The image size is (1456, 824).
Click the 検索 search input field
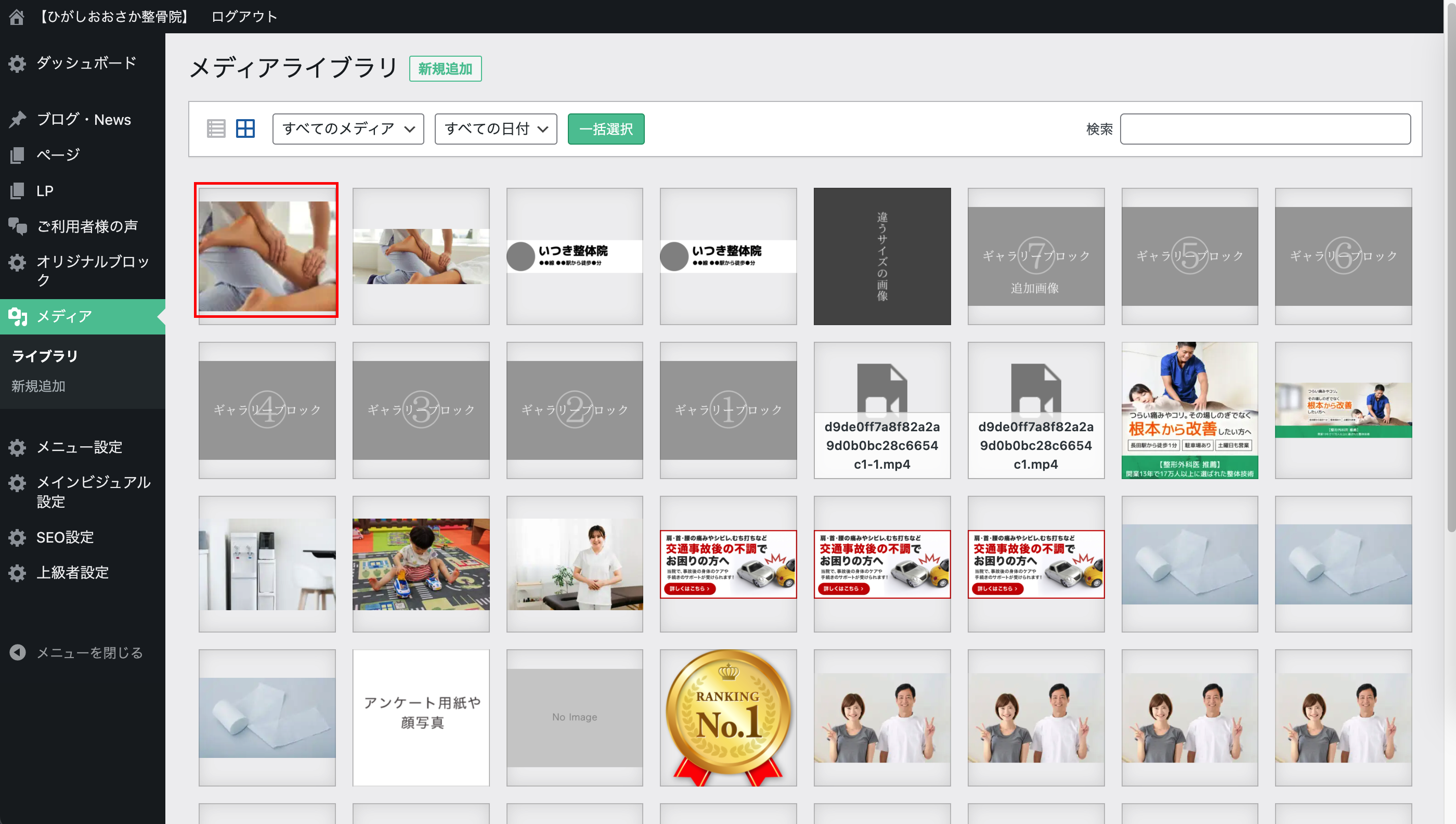pos(1265,129)
